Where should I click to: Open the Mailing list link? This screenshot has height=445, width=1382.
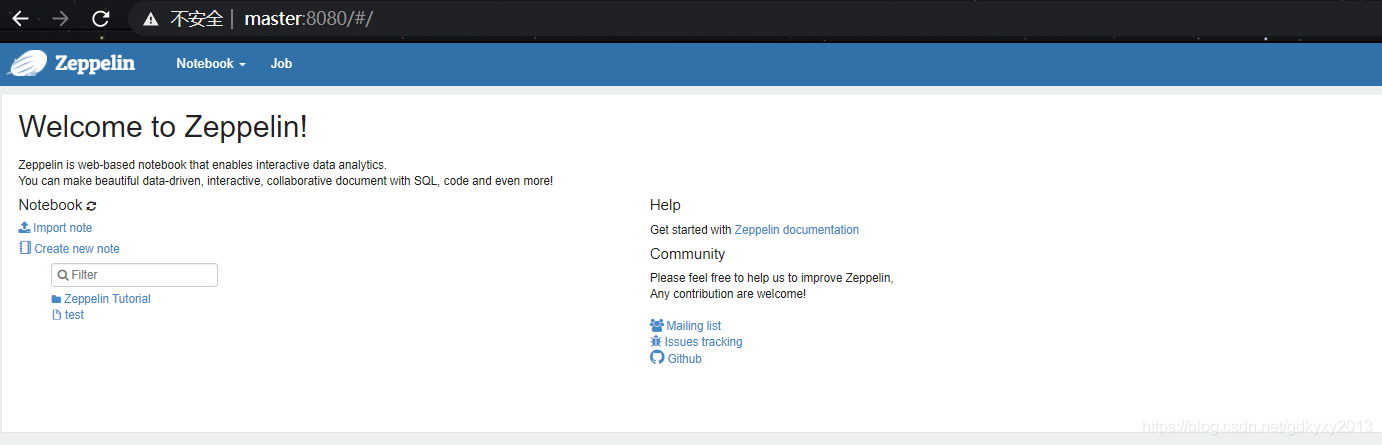694,326
